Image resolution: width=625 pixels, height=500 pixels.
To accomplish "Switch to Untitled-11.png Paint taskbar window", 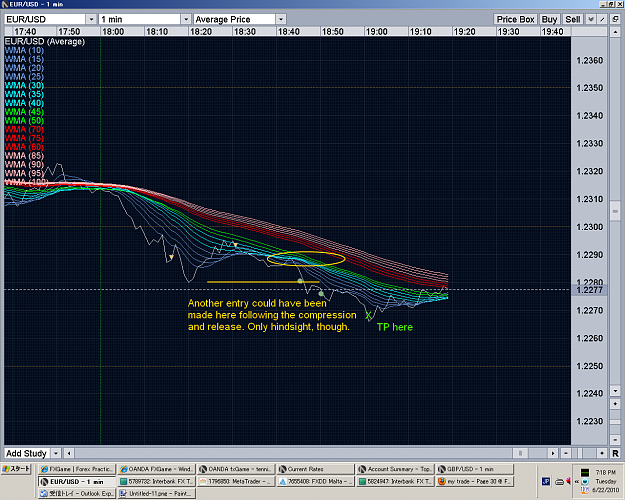I will (156, 494).
